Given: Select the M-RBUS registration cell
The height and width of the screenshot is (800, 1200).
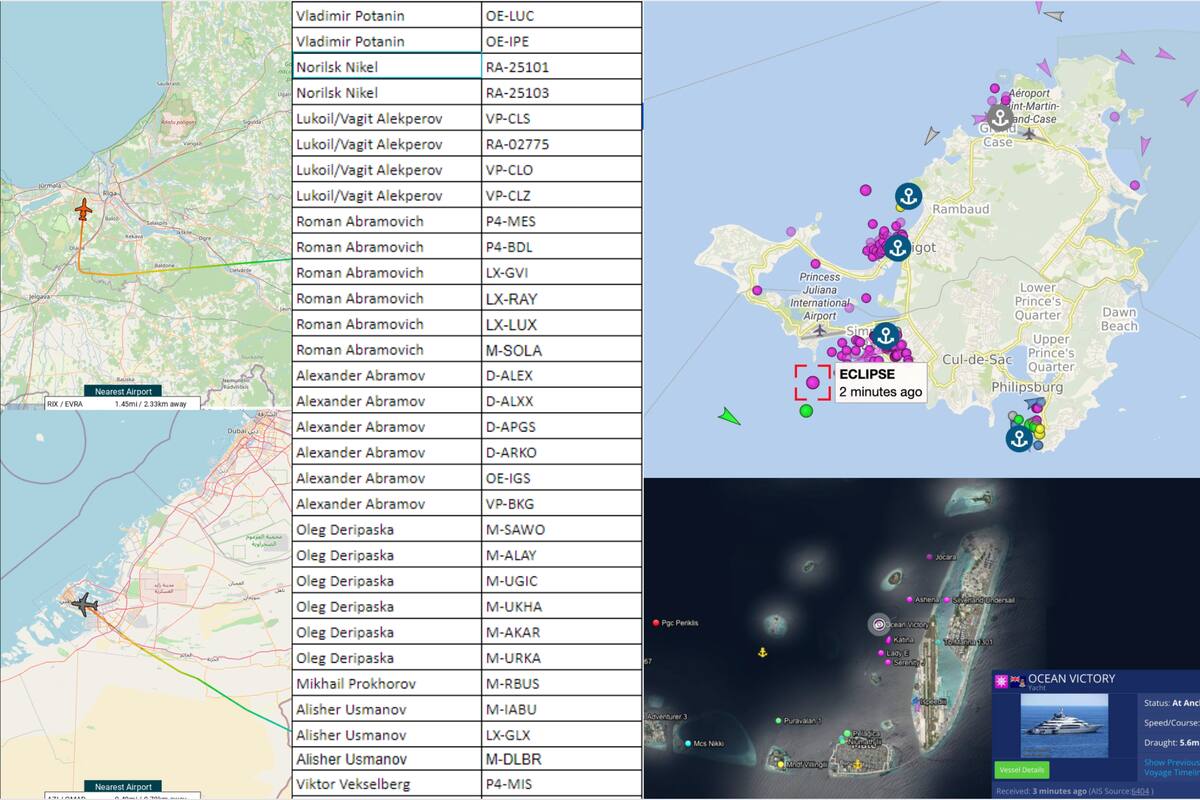Looking at the screenshot, I should coord(562,683).
